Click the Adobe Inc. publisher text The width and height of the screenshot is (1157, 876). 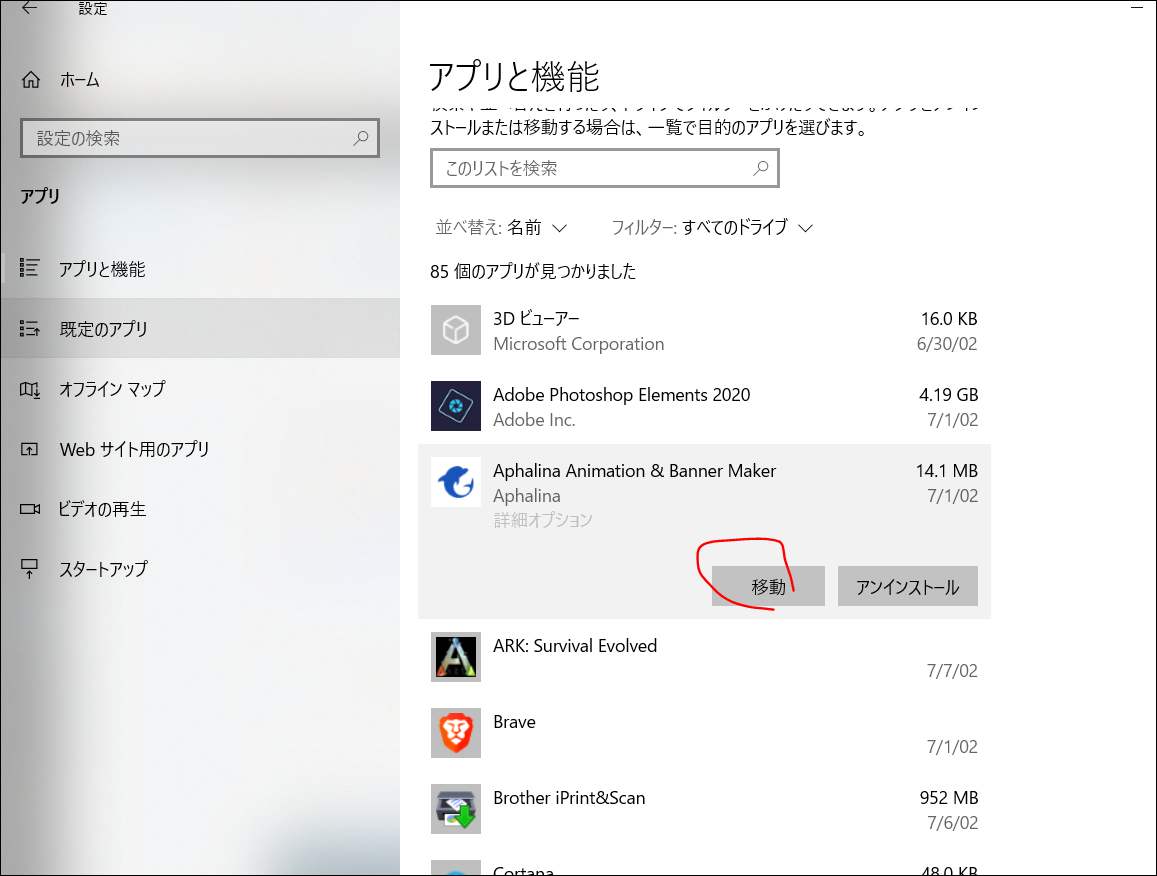pos(534,420)
